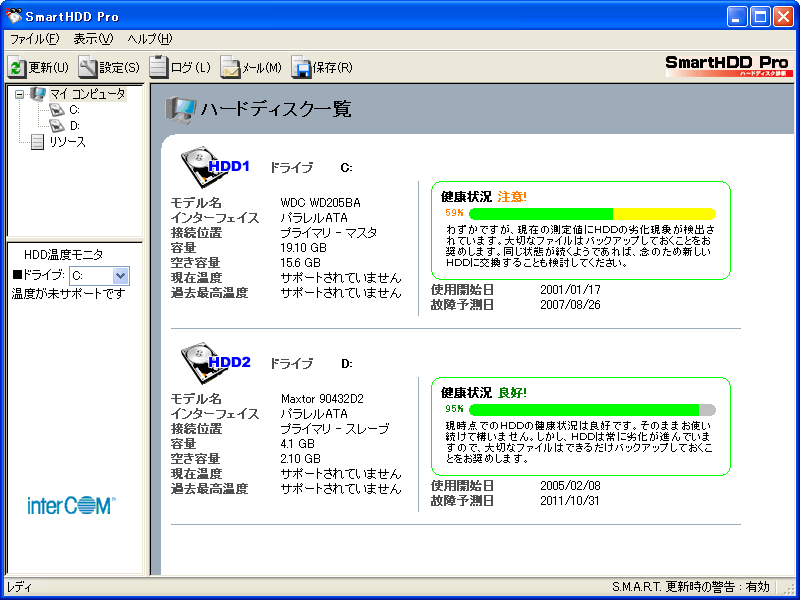Open the ヘルプ(H) menu
Viewport: 800px width, 600px height.
(149, 39)
